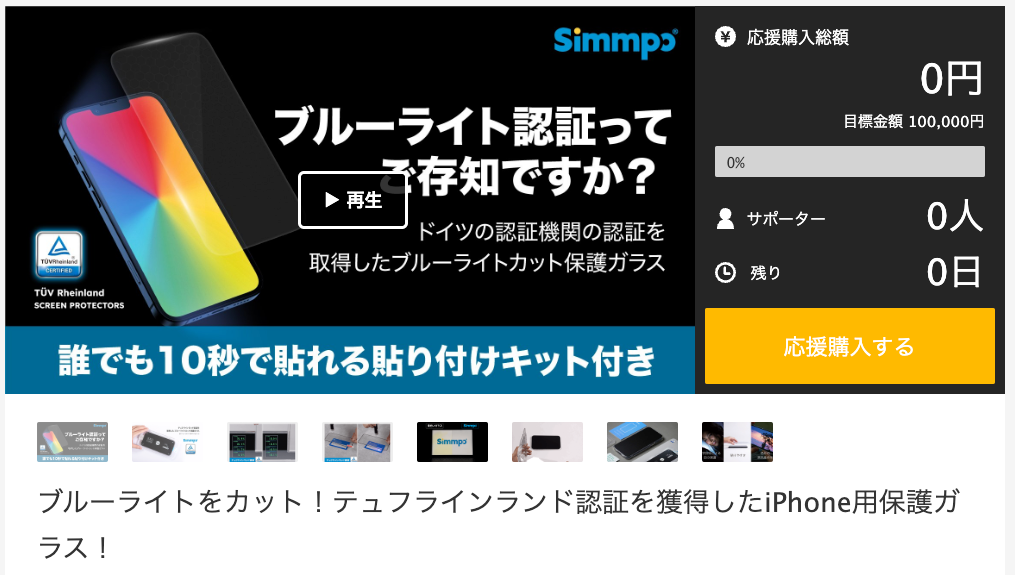Open the thumbnail showing two green meter displays
The height and width of the screenshot is (575, 1015).
pyautogui.click(x=262, y=442)
